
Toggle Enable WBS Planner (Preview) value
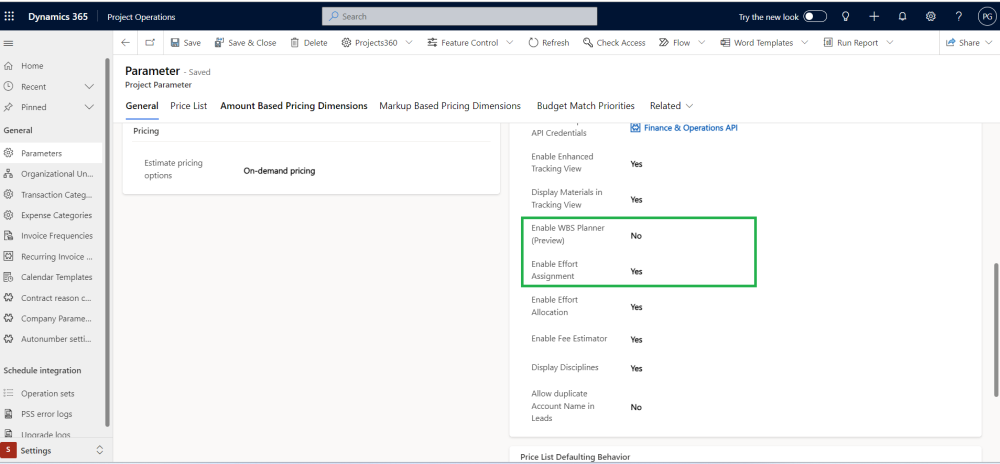pyautogui.click(x=636, y=236)
